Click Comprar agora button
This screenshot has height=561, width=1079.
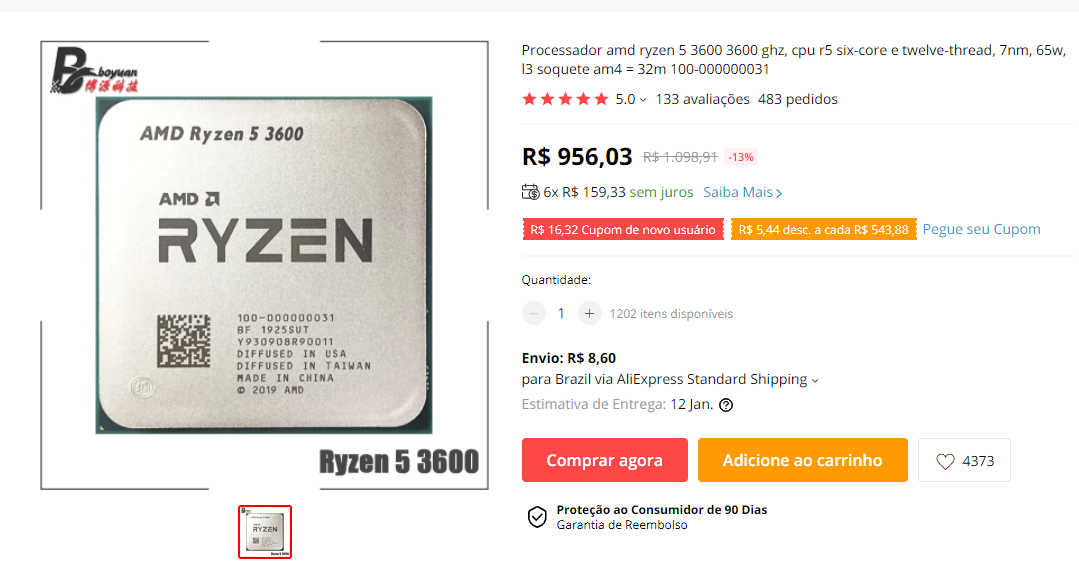pos(605,460)
